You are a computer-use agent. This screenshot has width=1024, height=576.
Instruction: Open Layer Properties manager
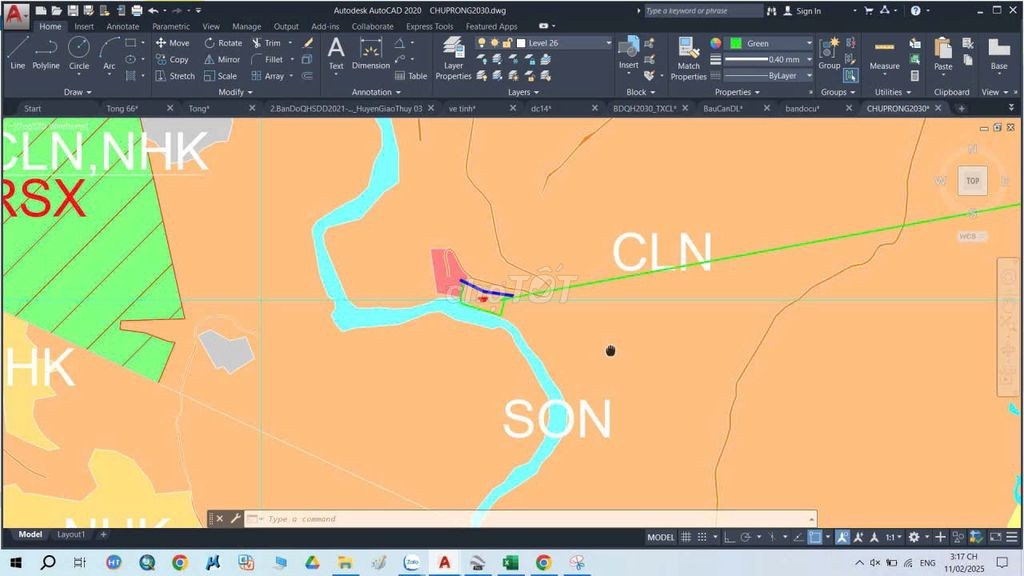click(453, 59)
